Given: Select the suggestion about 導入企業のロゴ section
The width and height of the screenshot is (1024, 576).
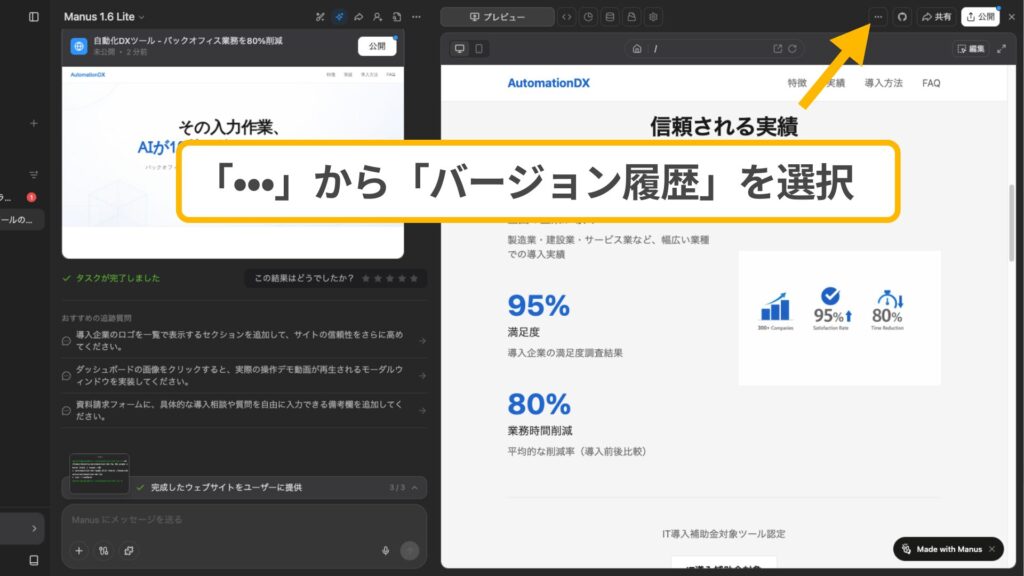Looking at the screenshot, I should (244, 340).
